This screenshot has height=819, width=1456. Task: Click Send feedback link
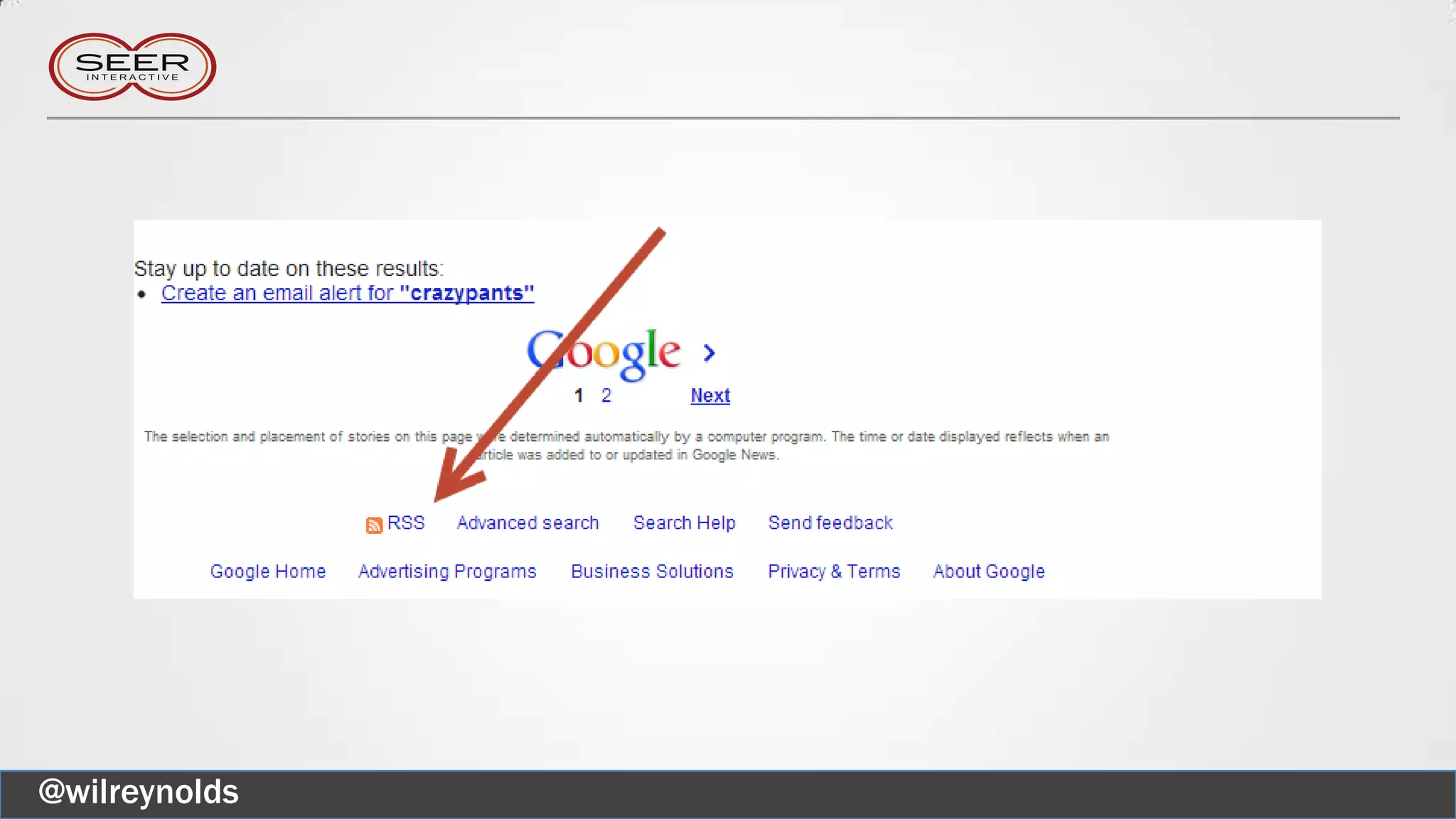830,523
